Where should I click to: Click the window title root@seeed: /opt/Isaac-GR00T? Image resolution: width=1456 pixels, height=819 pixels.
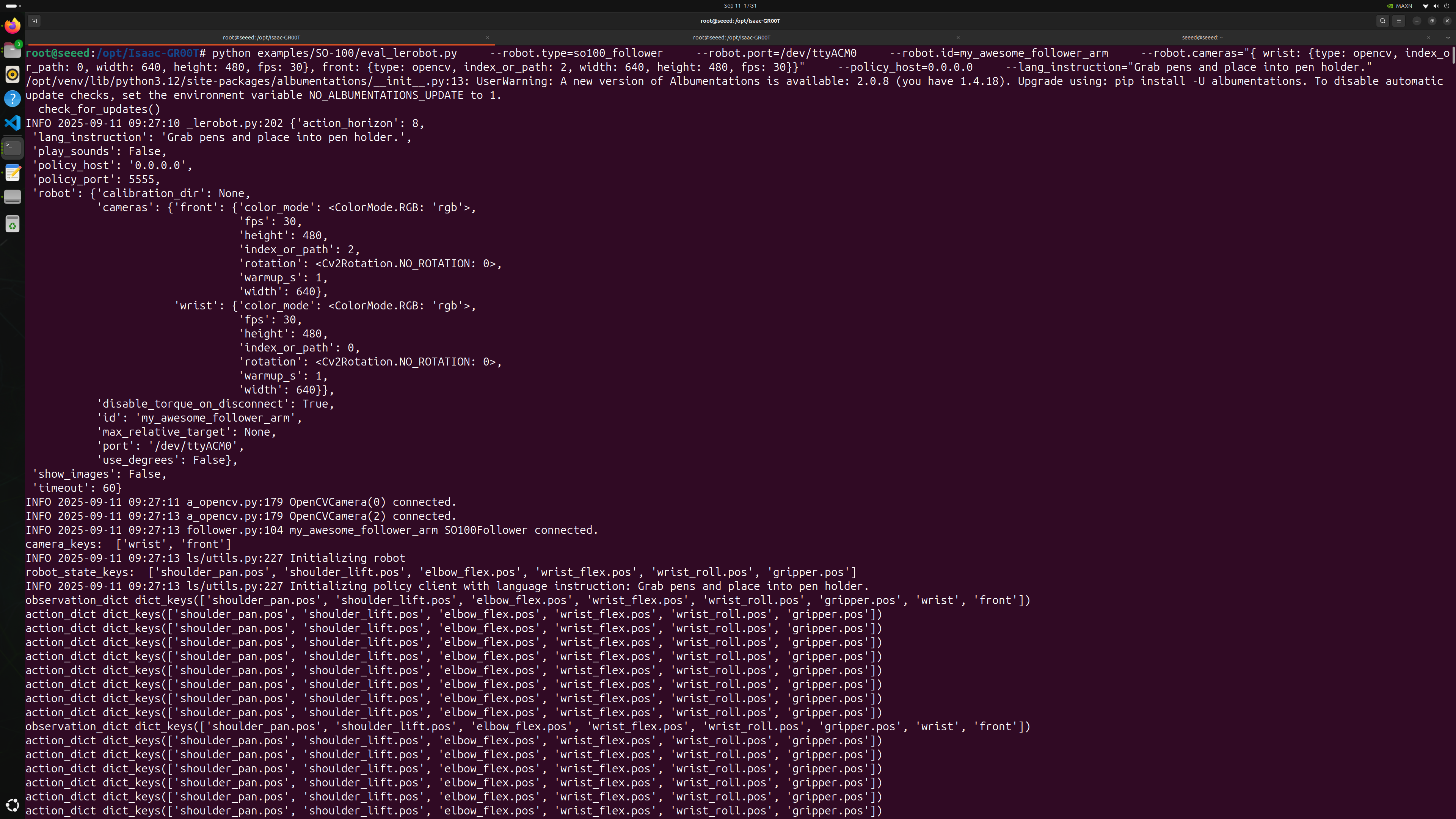click(x=740, y=21)
